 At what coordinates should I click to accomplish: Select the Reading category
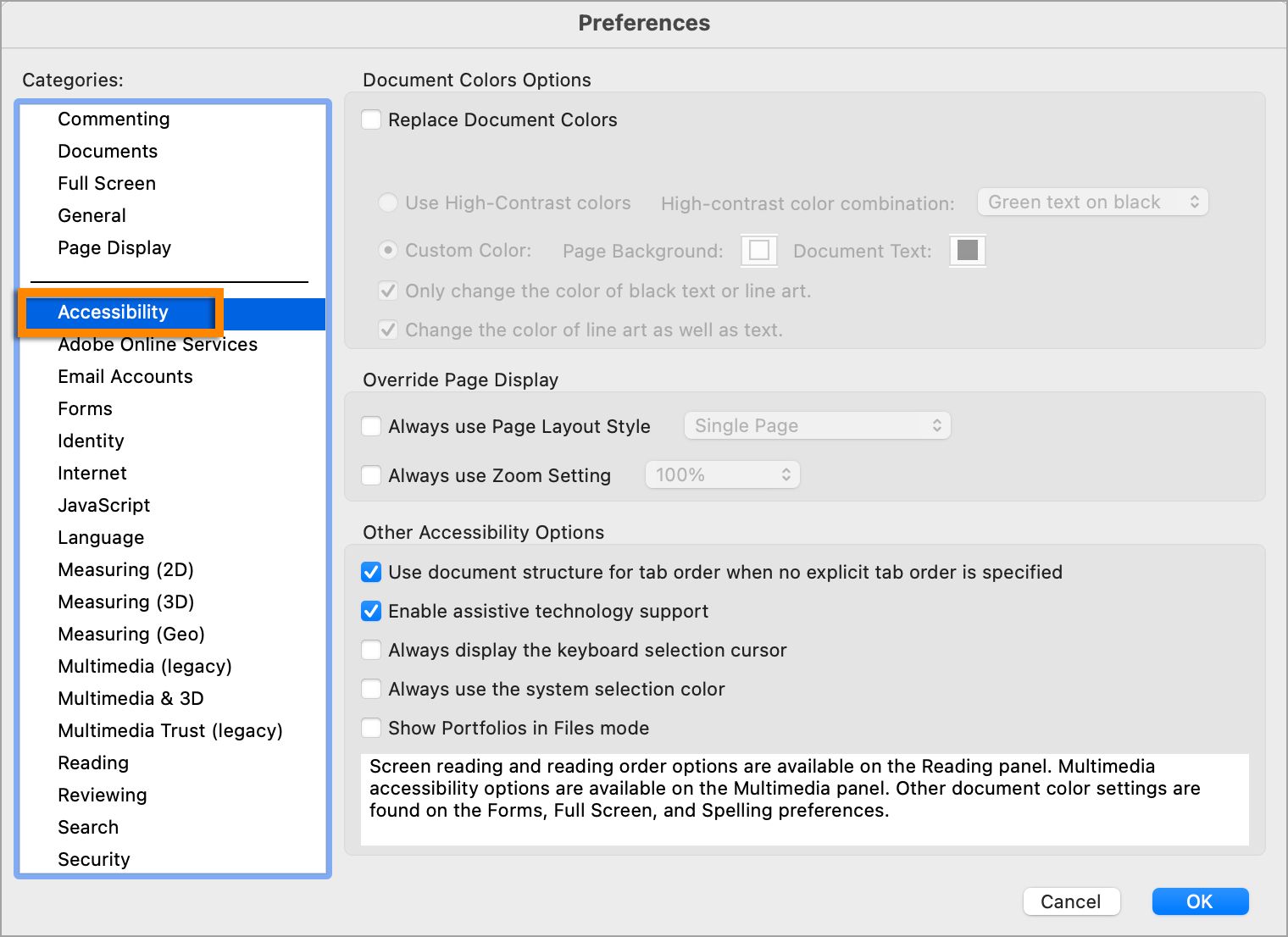click(x=93, y=762)
